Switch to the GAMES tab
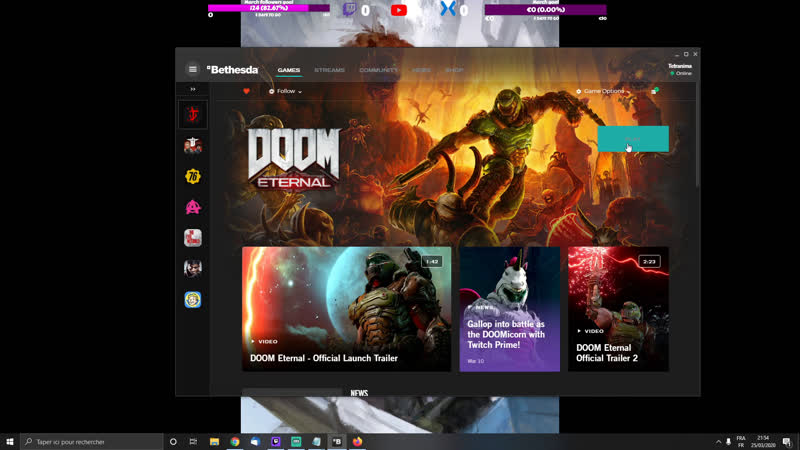The image size is (800, 450). (289, 70)
